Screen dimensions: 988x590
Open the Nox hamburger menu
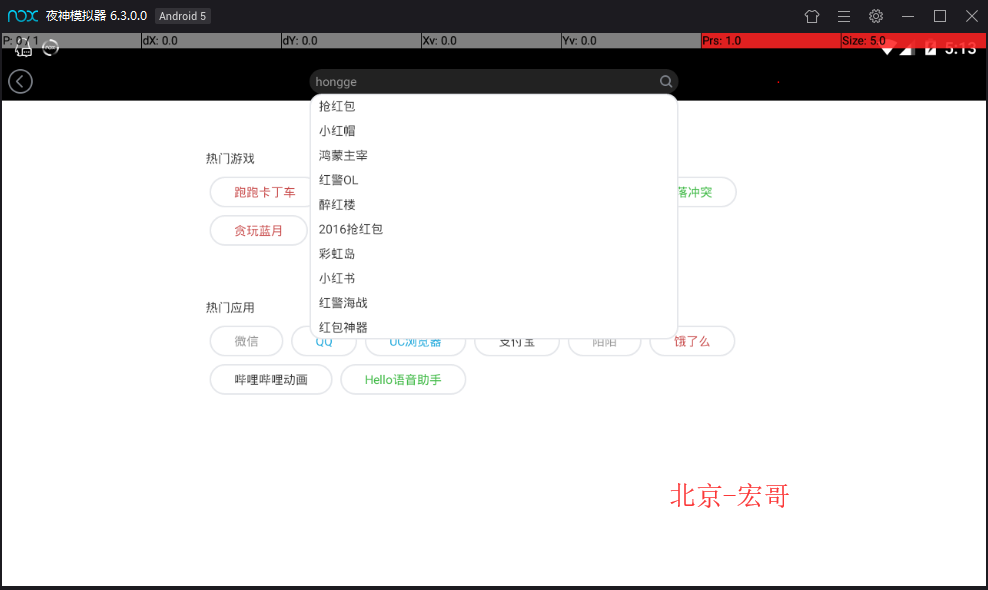[844, 16]
